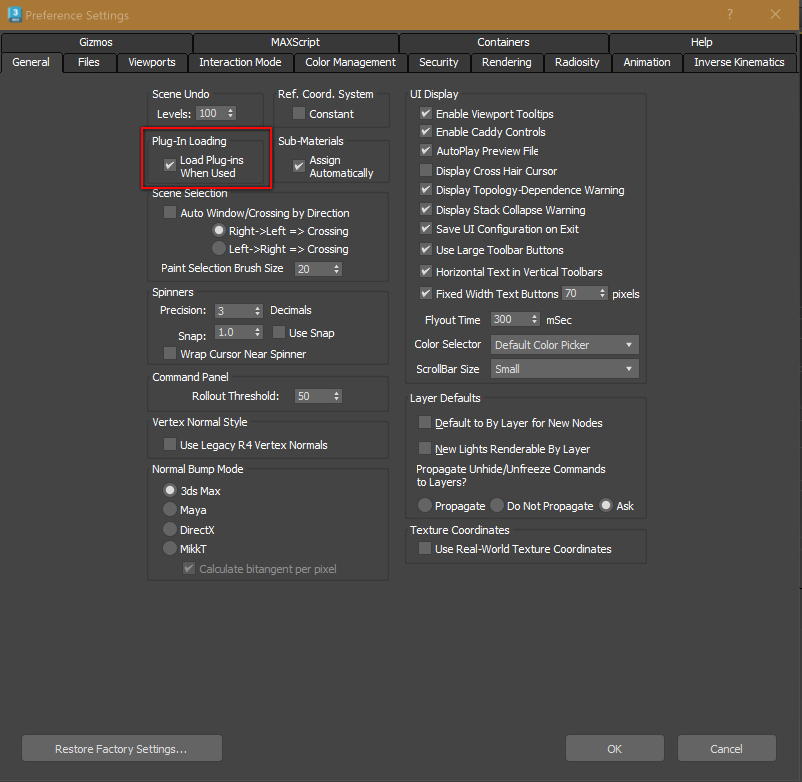
Task: Click Restore Factory Settings
Action: tap(121, 748)
